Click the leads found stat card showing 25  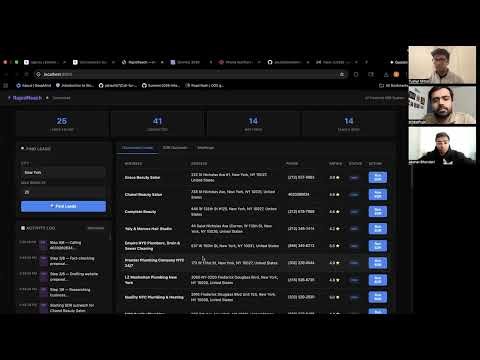click(x=62, y=124)
